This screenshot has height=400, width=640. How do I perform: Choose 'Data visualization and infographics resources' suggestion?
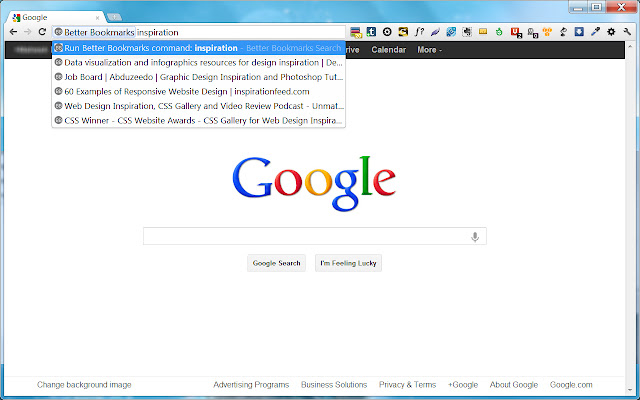click(199, 62)
